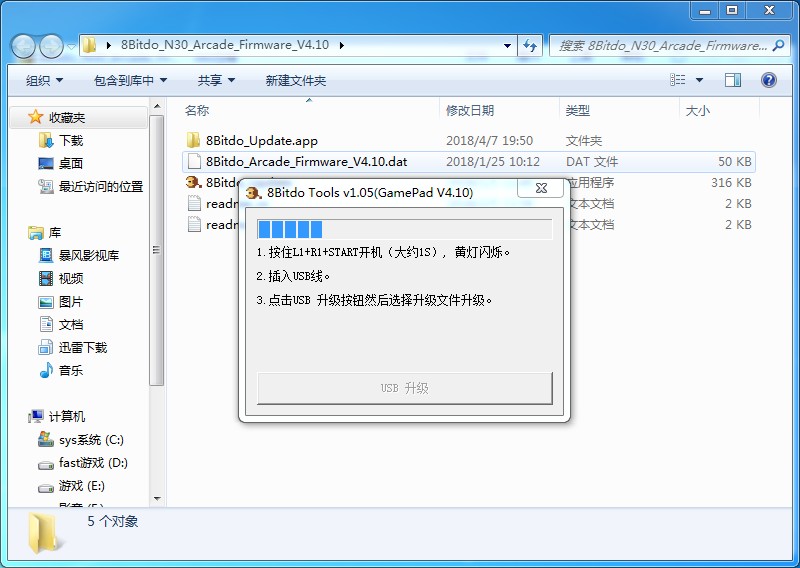Click the blue help question mark icon

768,80
